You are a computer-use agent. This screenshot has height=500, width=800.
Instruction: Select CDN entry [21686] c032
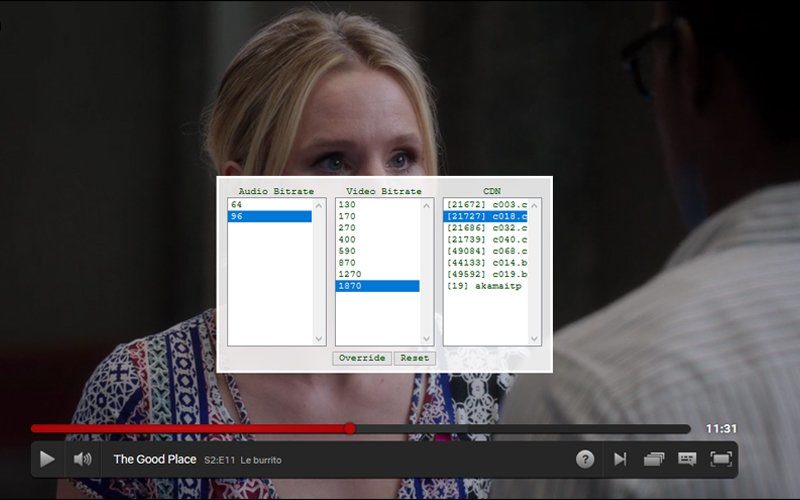485,228
